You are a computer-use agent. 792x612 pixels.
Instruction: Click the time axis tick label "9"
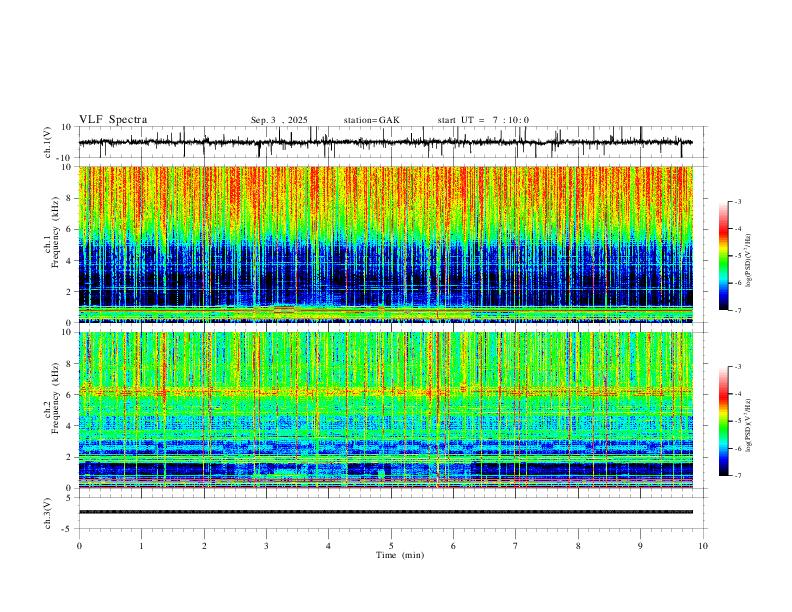[x=640, y=546]
